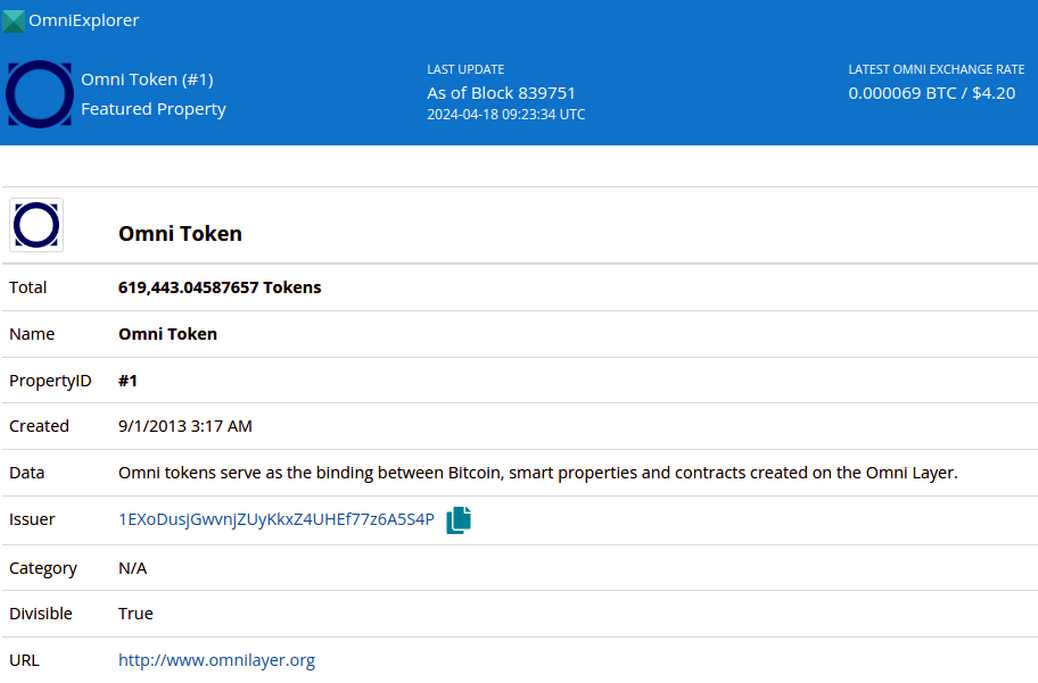The image size is (1038, 683).
Task: Open issuer address 1EXoDusjGwvnjZUyKkxZ4UHEf77z6A5S4P
Action: [276, 520]
